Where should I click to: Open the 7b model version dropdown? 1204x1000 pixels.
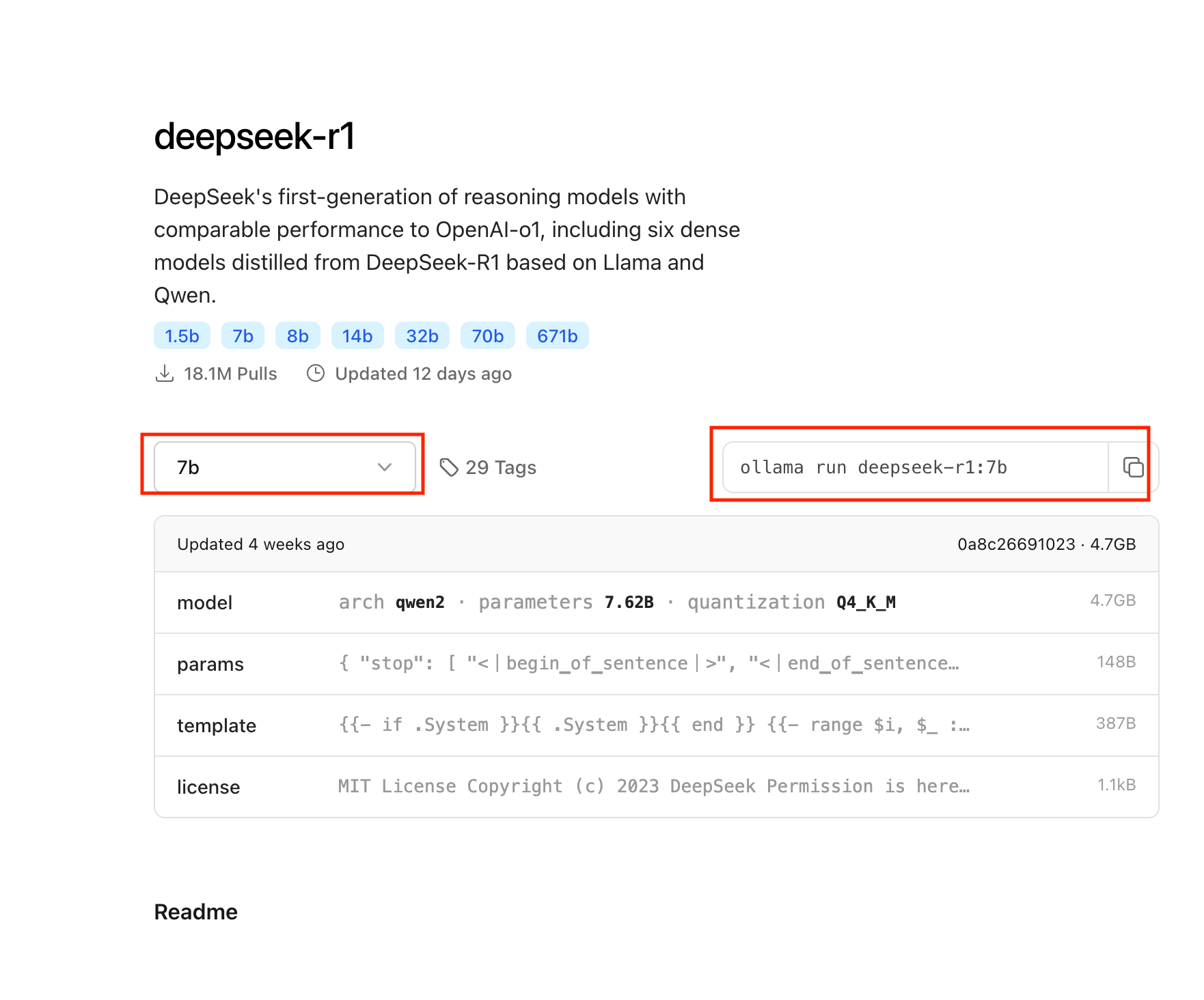click(284, 467)
